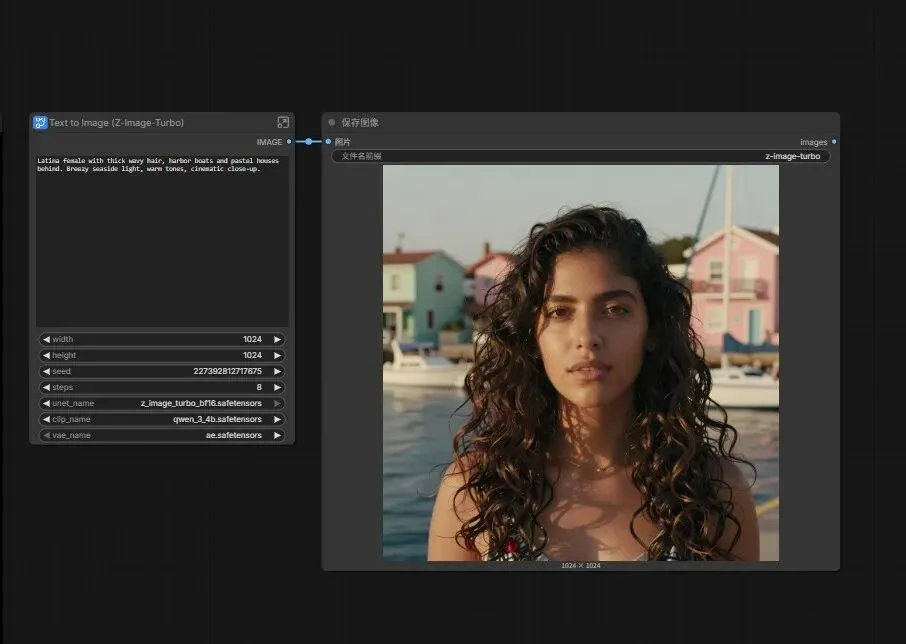Click the IMAGE output connector dot
Screen dimensions: 906x644
click(289, 142)
